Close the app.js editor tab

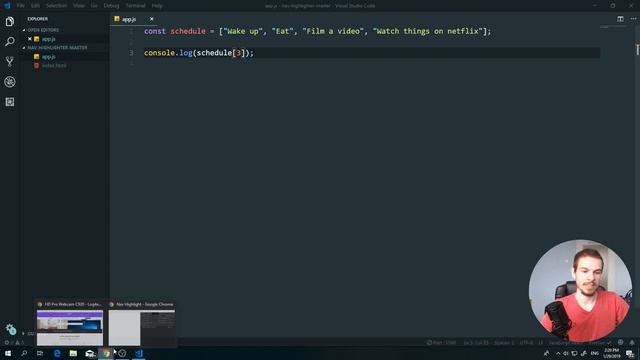tap(151, 19)
